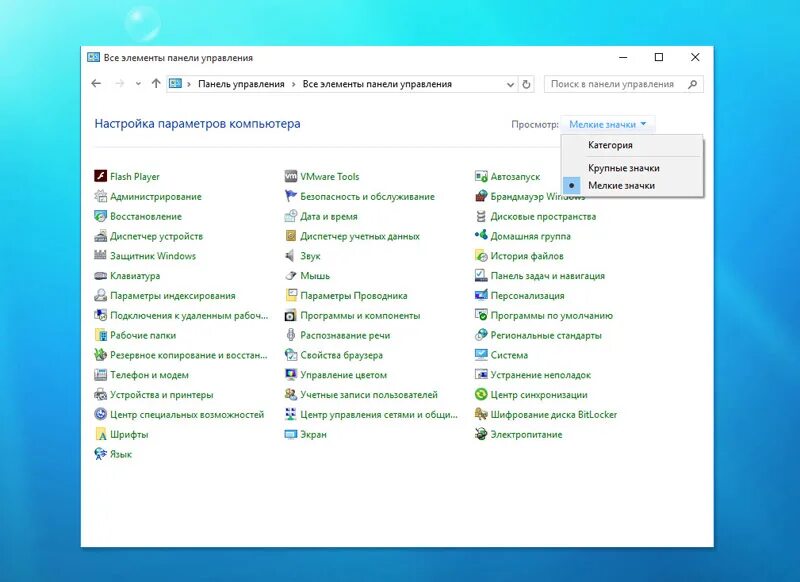Click the Дисковые пространства icon
This screenshot has height=582, width=800.
click(481, 216)
